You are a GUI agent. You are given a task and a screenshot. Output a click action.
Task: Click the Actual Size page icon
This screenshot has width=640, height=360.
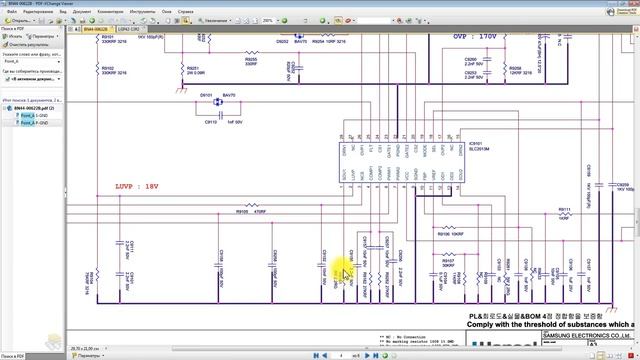click(x=238, y=20)
